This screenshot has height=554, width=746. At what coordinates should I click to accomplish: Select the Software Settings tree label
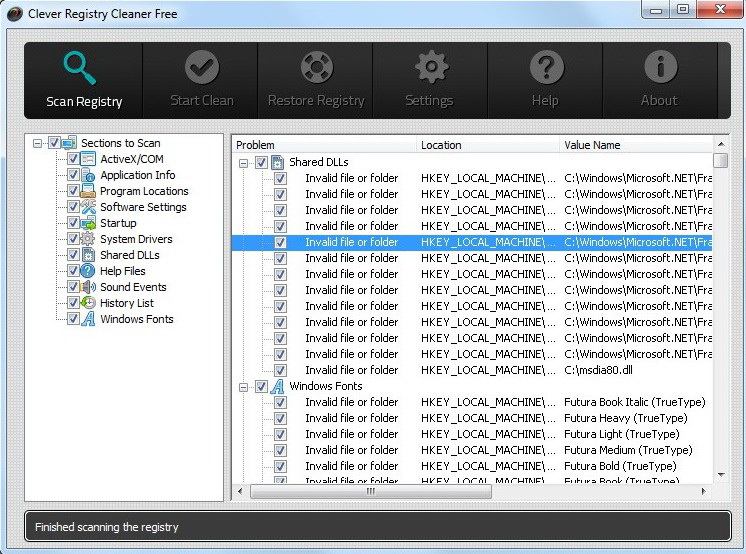tap(143, 207)
